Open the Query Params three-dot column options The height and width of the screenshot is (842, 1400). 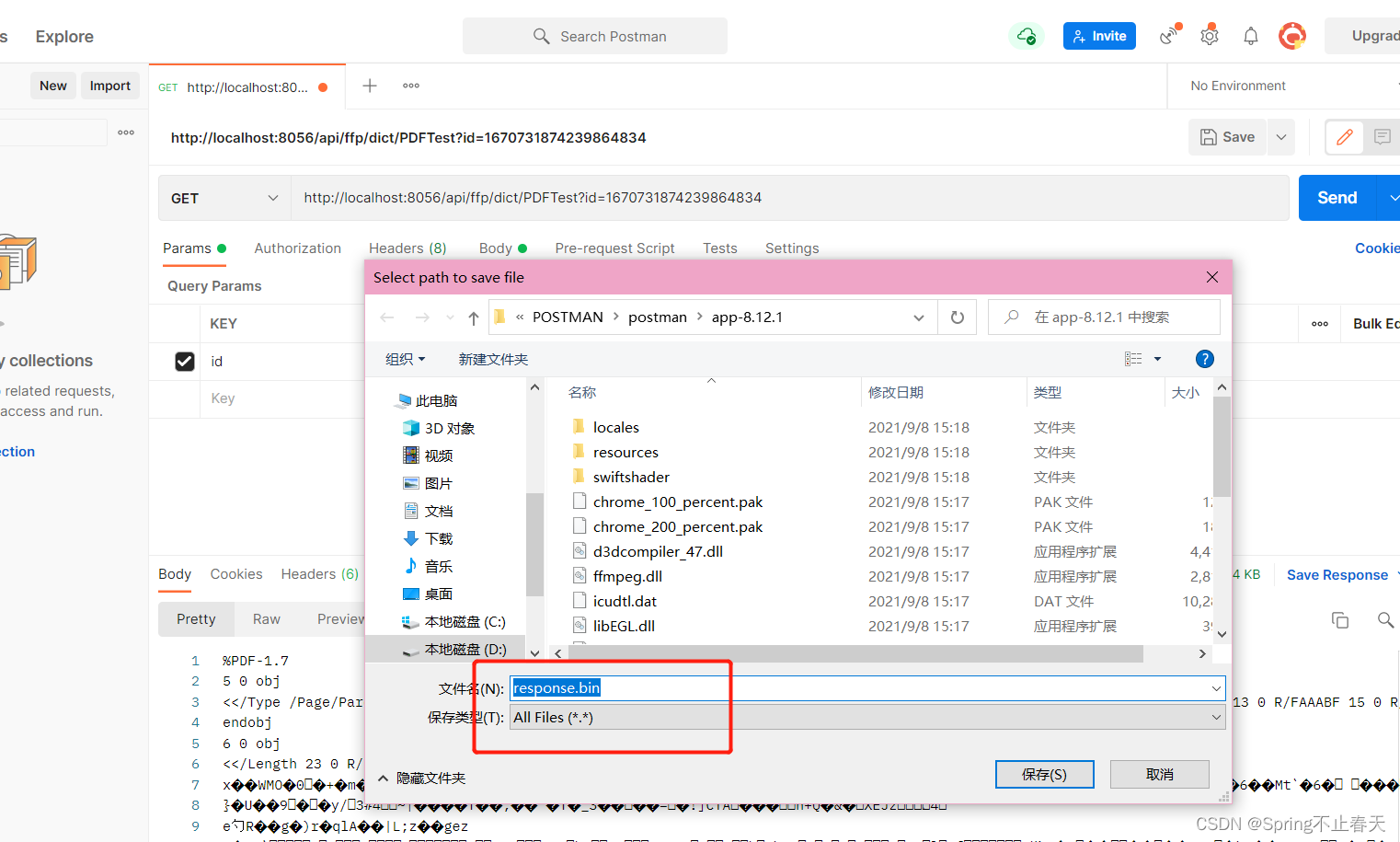(1320, 324)
